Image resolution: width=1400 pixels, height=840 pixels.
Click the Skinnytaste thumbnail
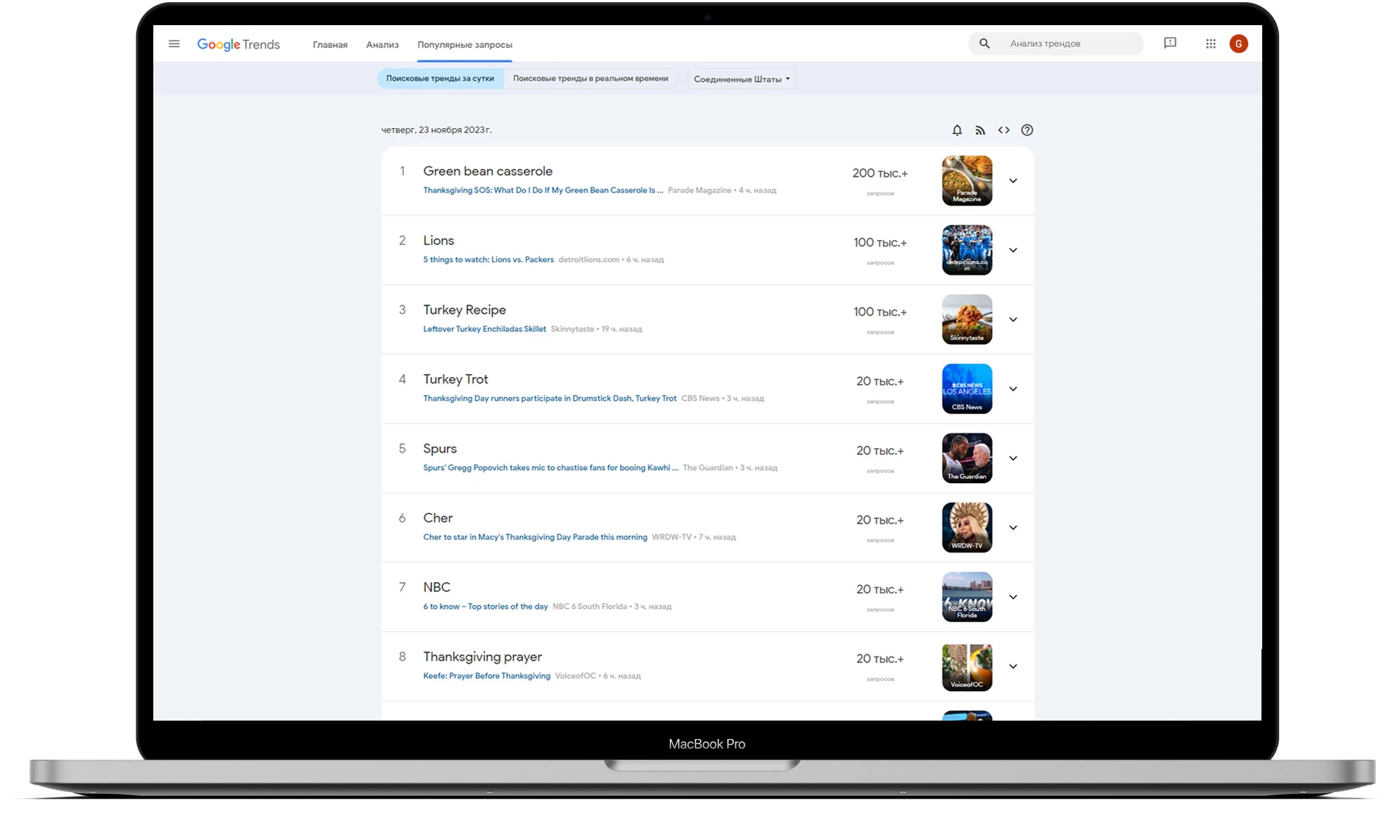(967, 319)
